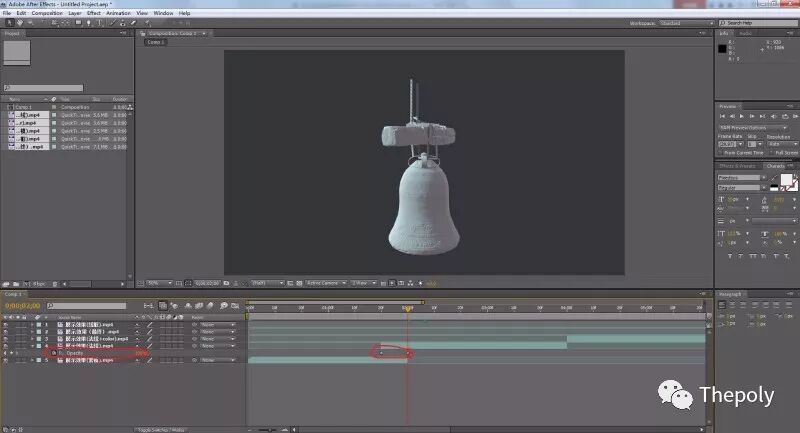Open the Composition mini-flowchart in timeline
The height and width of the screenshot is (433, 800).
click(148, 306)
